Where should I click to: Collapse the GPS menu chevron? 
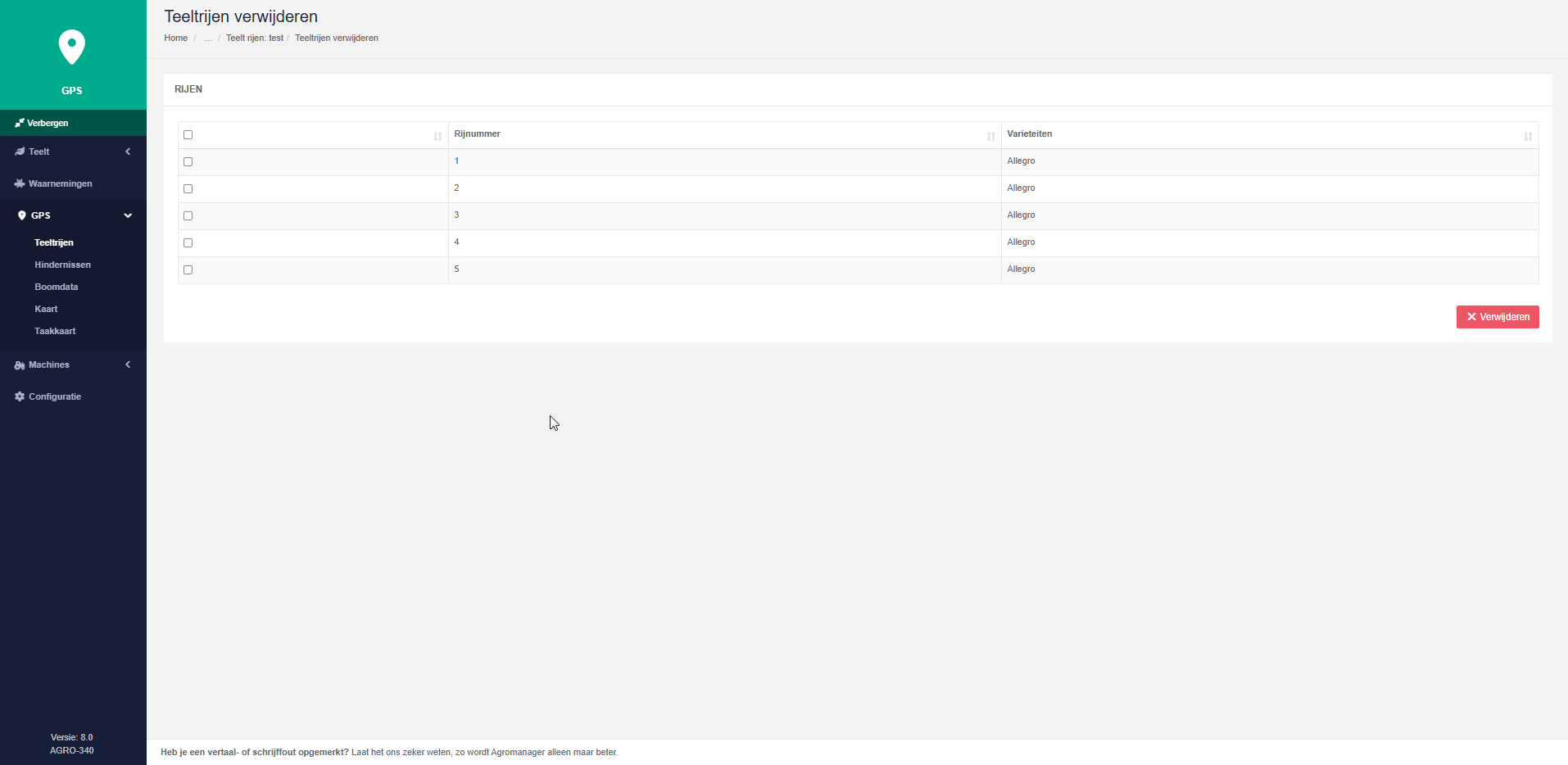(128, 215)
